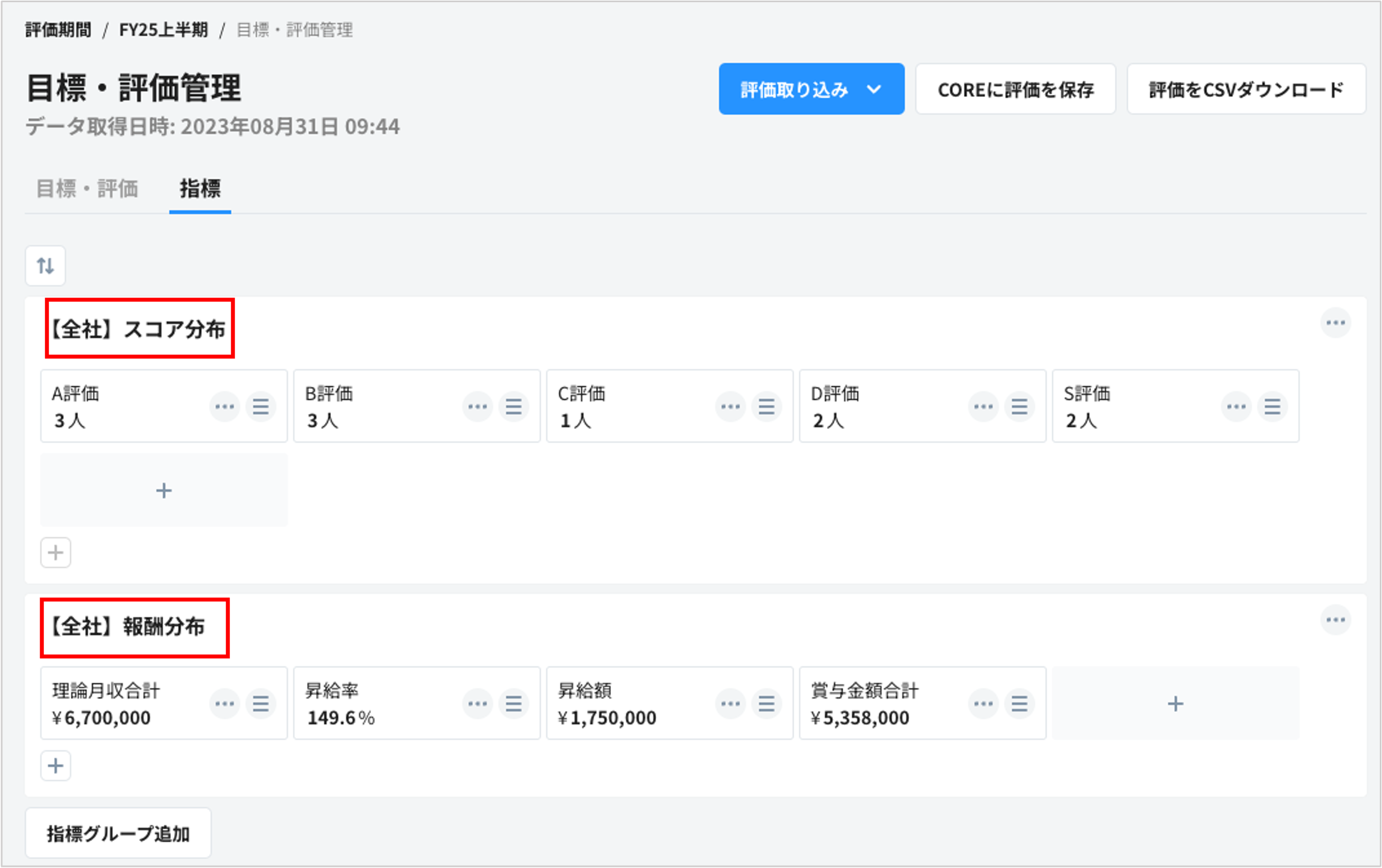The width and height of the screenshot is (1382, 868).
Task: Open three-dot menu of 報酬分布 group
Action: (1336, 619)
